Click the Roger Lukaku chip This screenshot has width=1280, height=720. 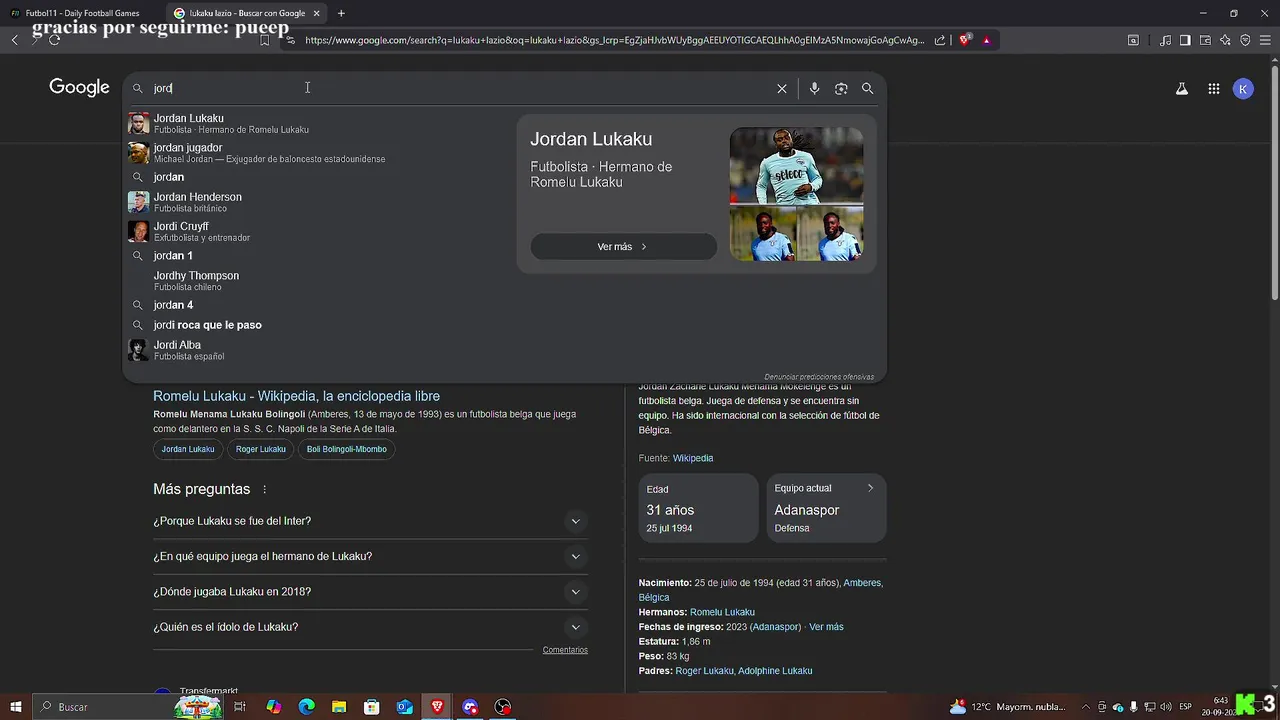[x=261, y=449]
